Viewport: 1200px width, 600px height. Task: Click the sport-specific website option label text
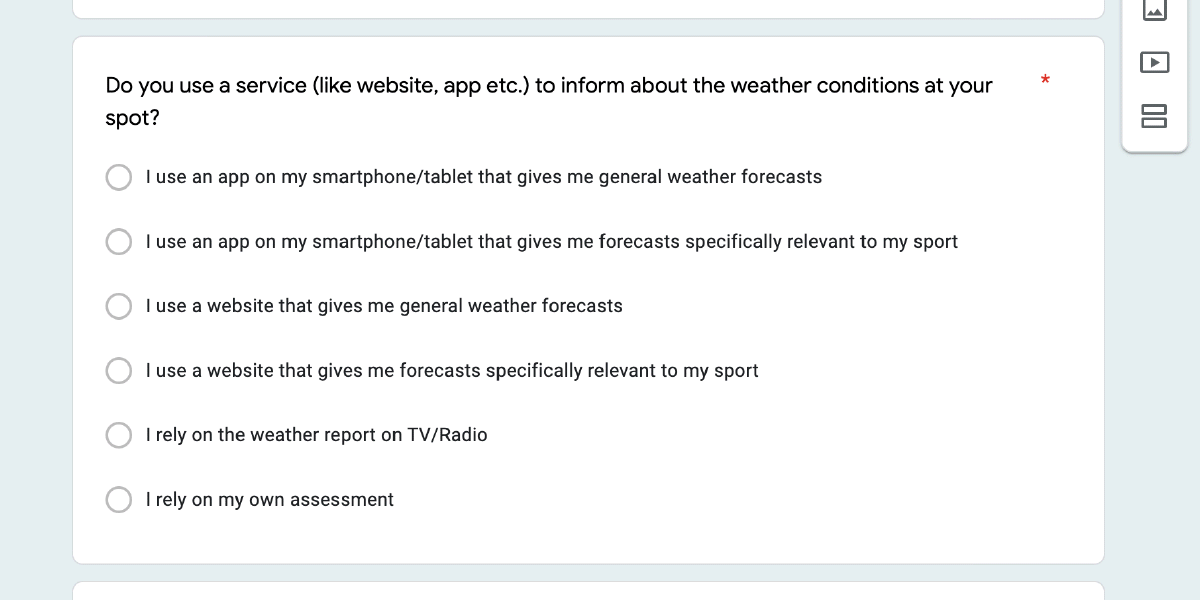point(452,371)
